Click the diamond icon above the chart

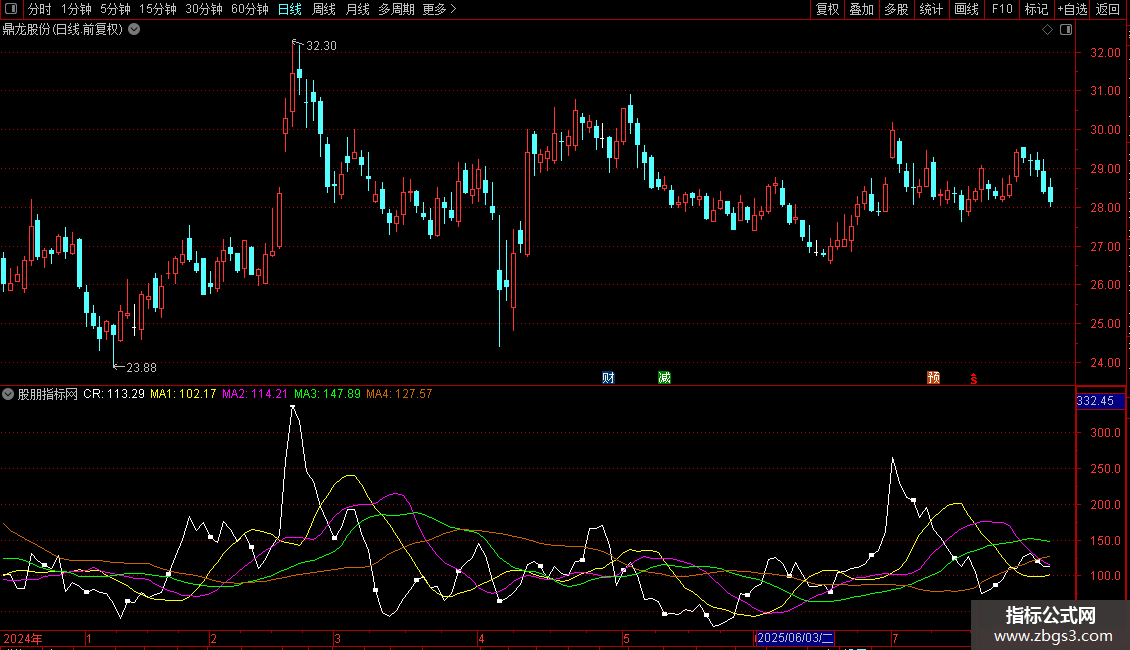[1047, 30]
